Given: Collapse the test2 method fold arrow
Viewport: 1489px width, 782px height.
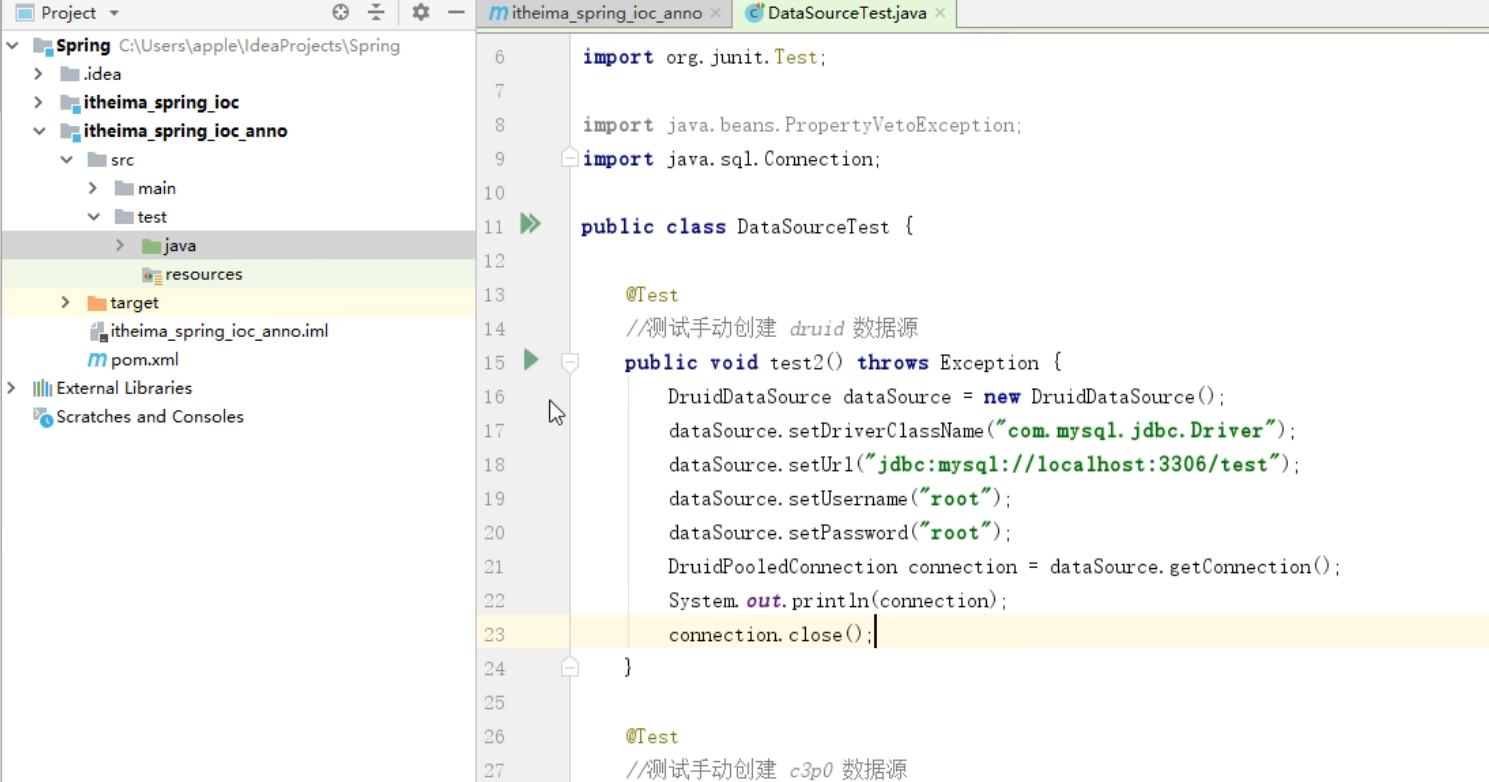Looking at the screenshot, I should point(568,362).
